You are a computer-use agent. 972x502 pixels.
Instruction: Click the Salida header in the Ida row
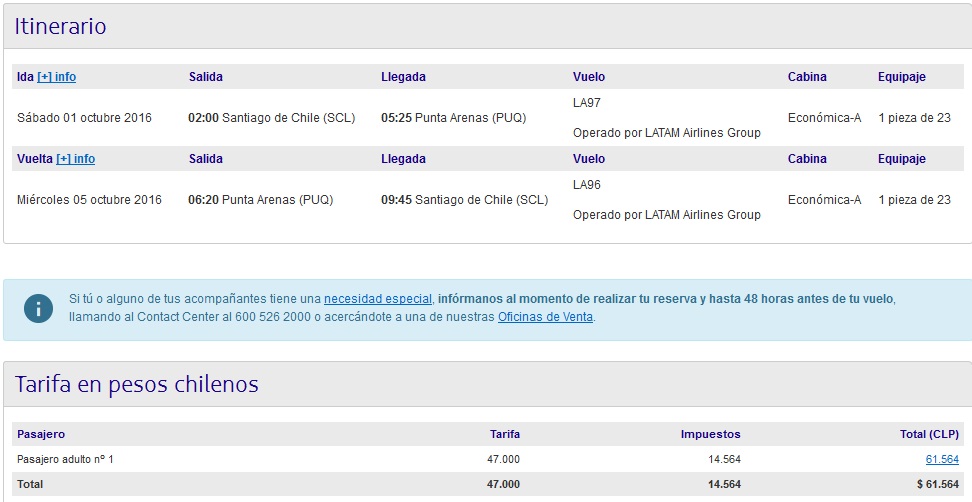pos(206,77)
